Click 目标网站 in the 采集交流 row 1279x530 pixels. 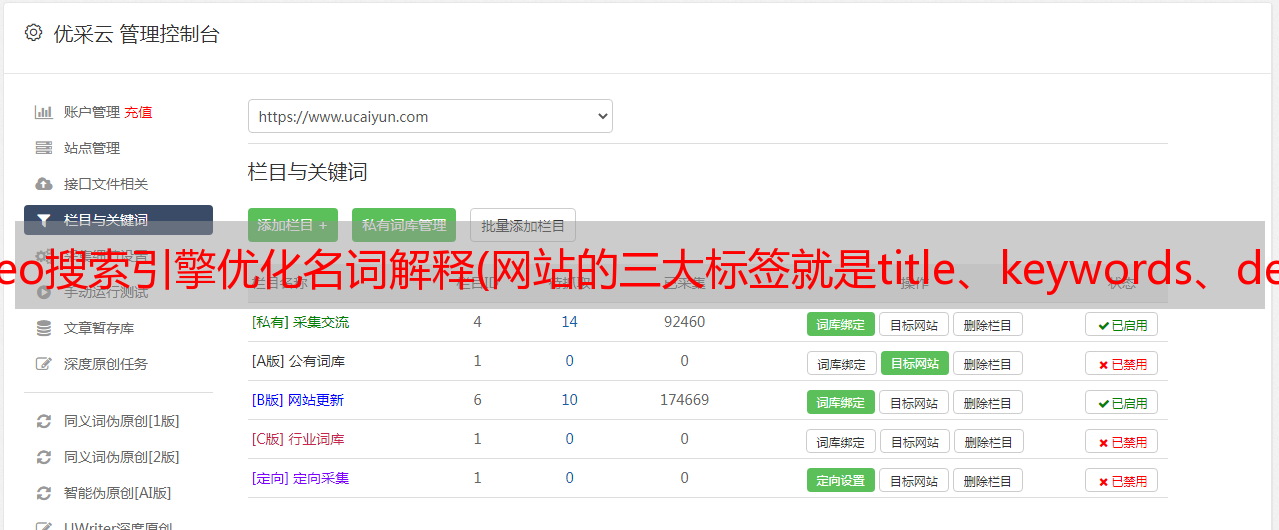tap(914, 324)
